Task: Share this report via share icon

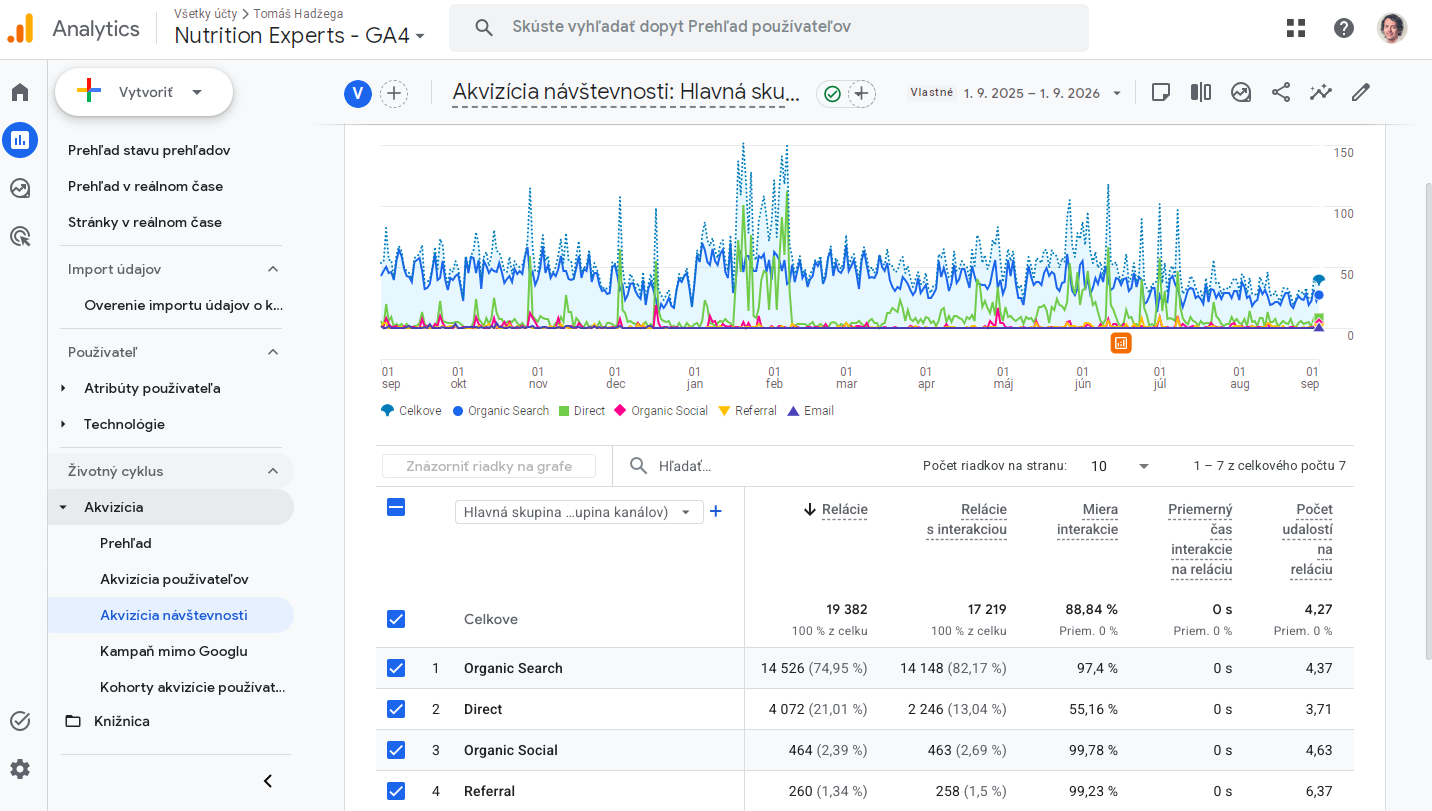Action: click(x=1281, y=92)
